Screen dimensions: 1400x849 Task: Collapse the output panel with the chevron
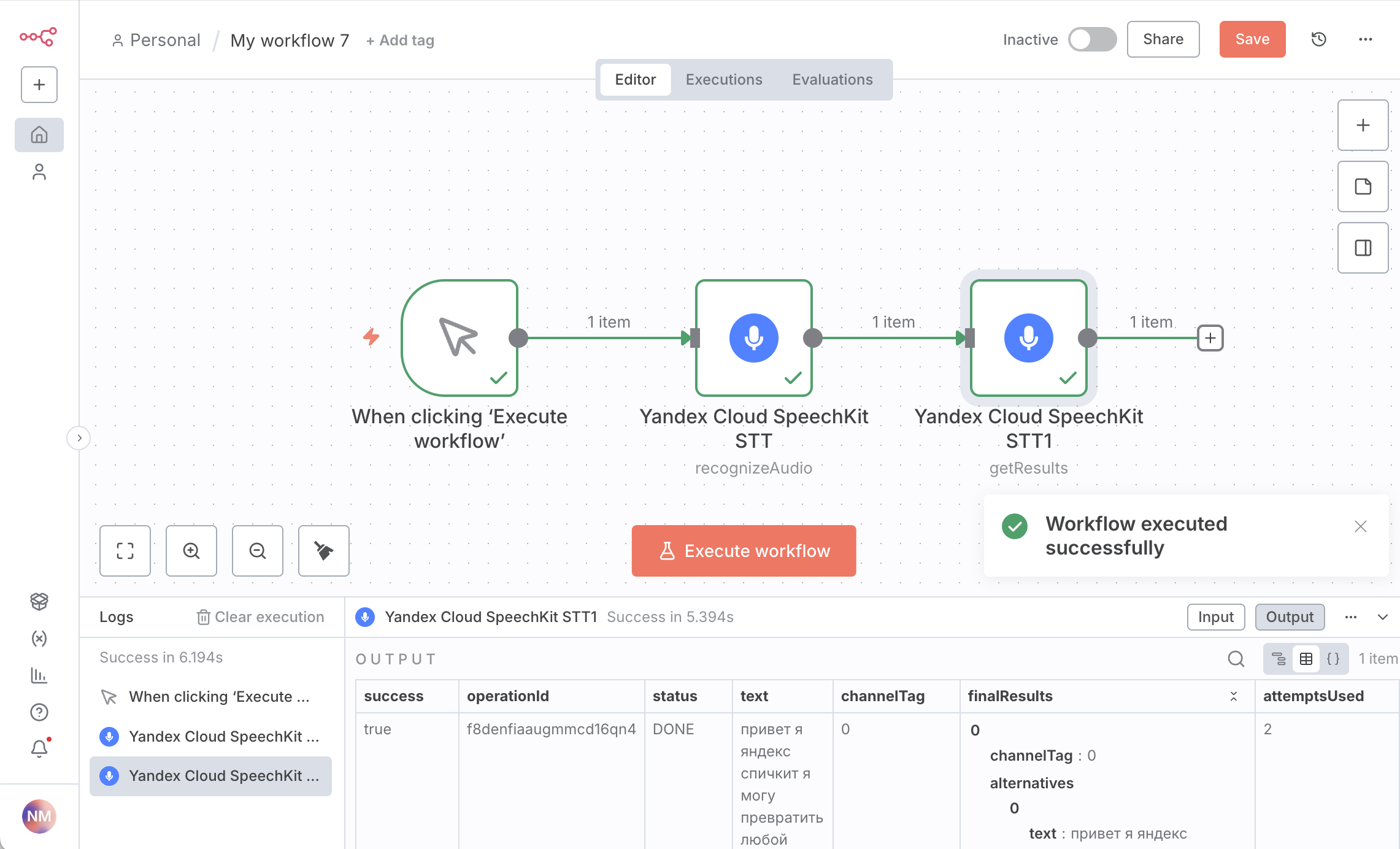click(1383, 617)
